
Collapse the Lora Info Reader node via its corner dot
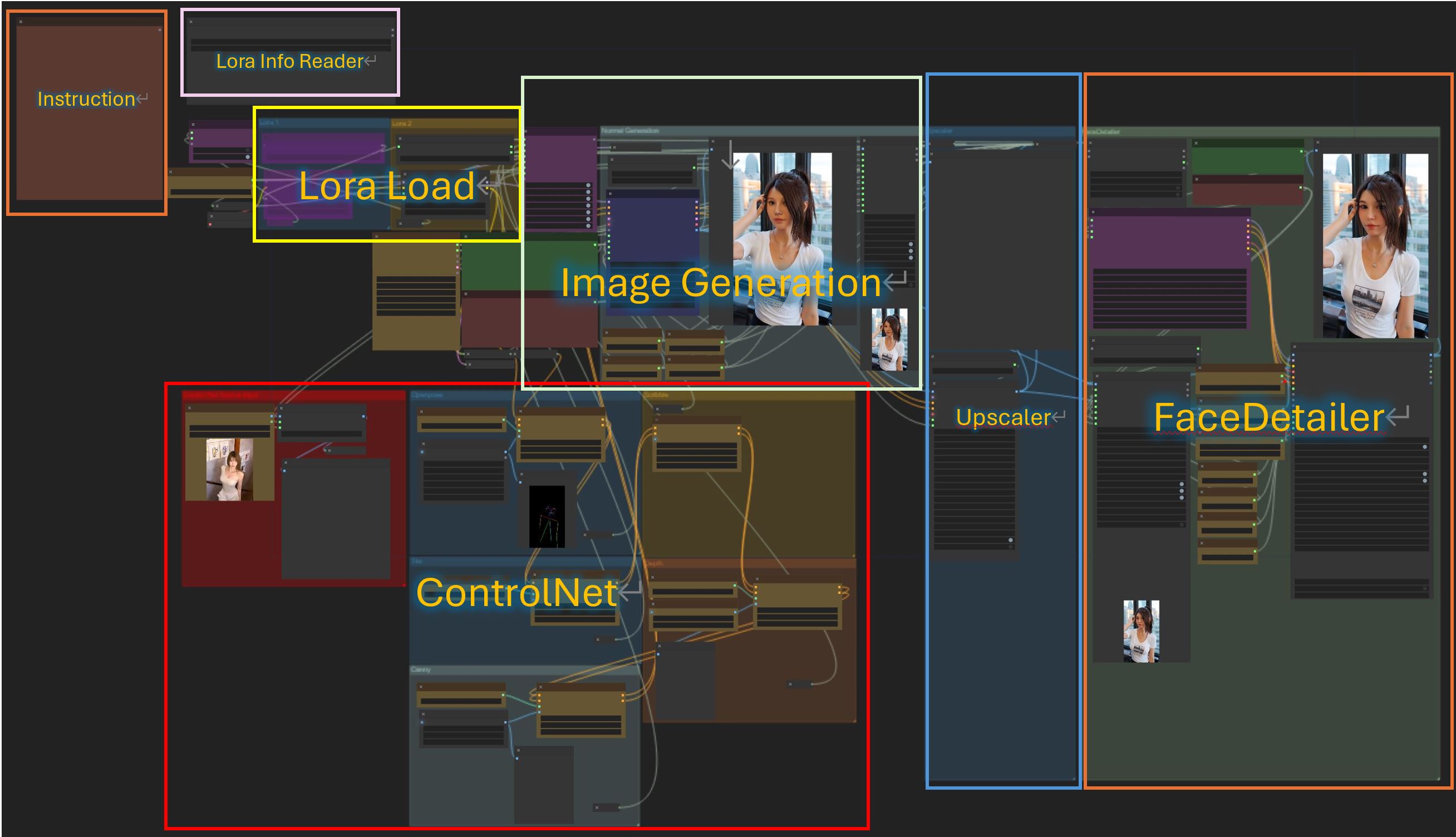click(191, 22)
